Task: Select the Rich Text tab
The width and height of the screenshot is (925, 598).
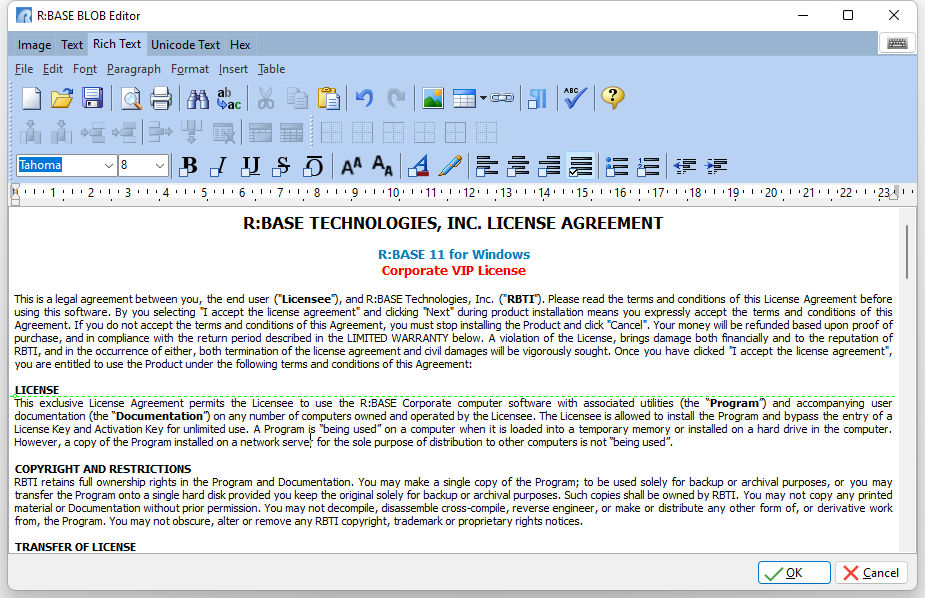Action: 117,44
